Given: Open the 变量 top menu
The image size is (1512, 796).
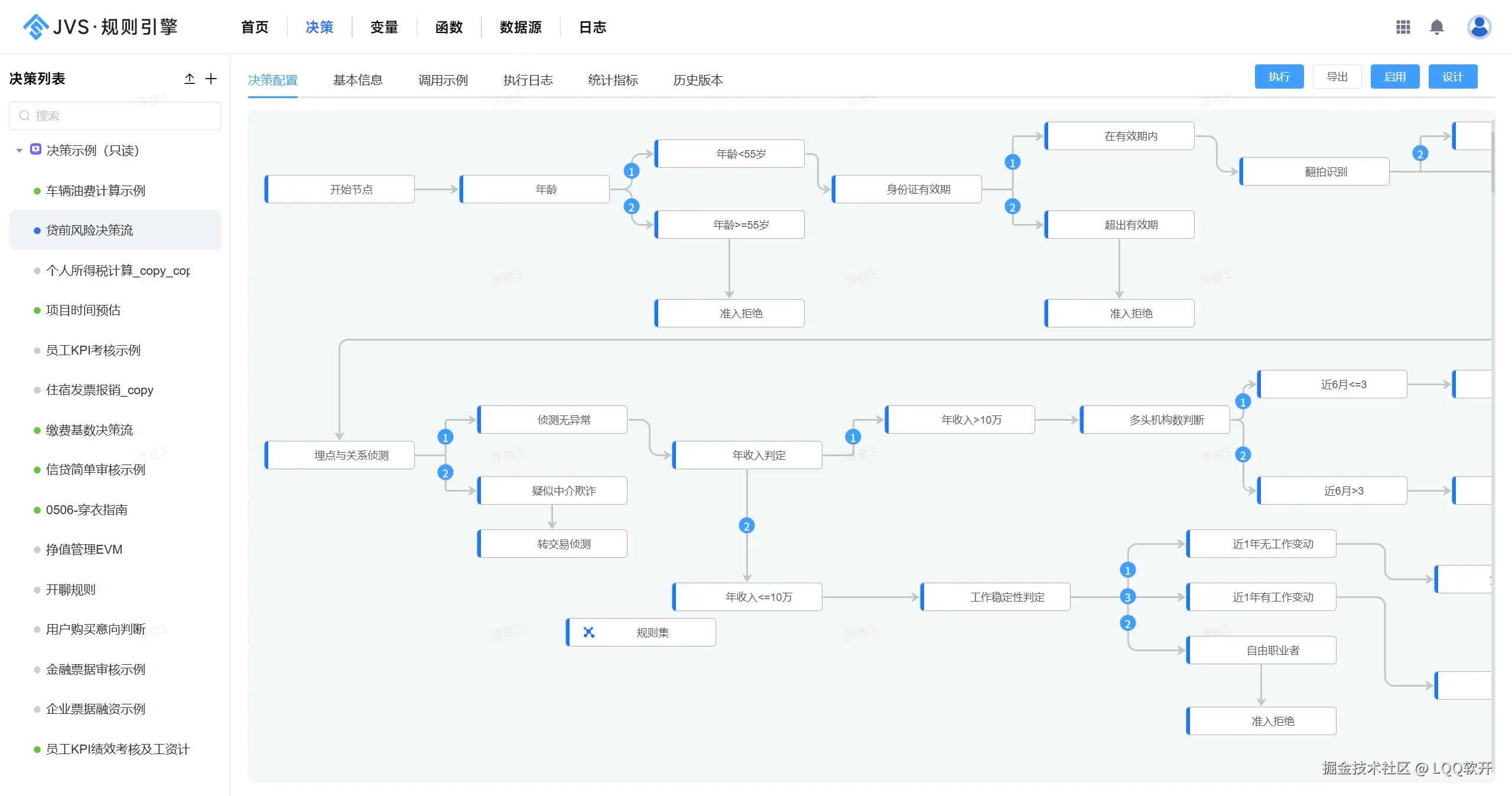Looking at the screenshot, I should click(384, 27).
